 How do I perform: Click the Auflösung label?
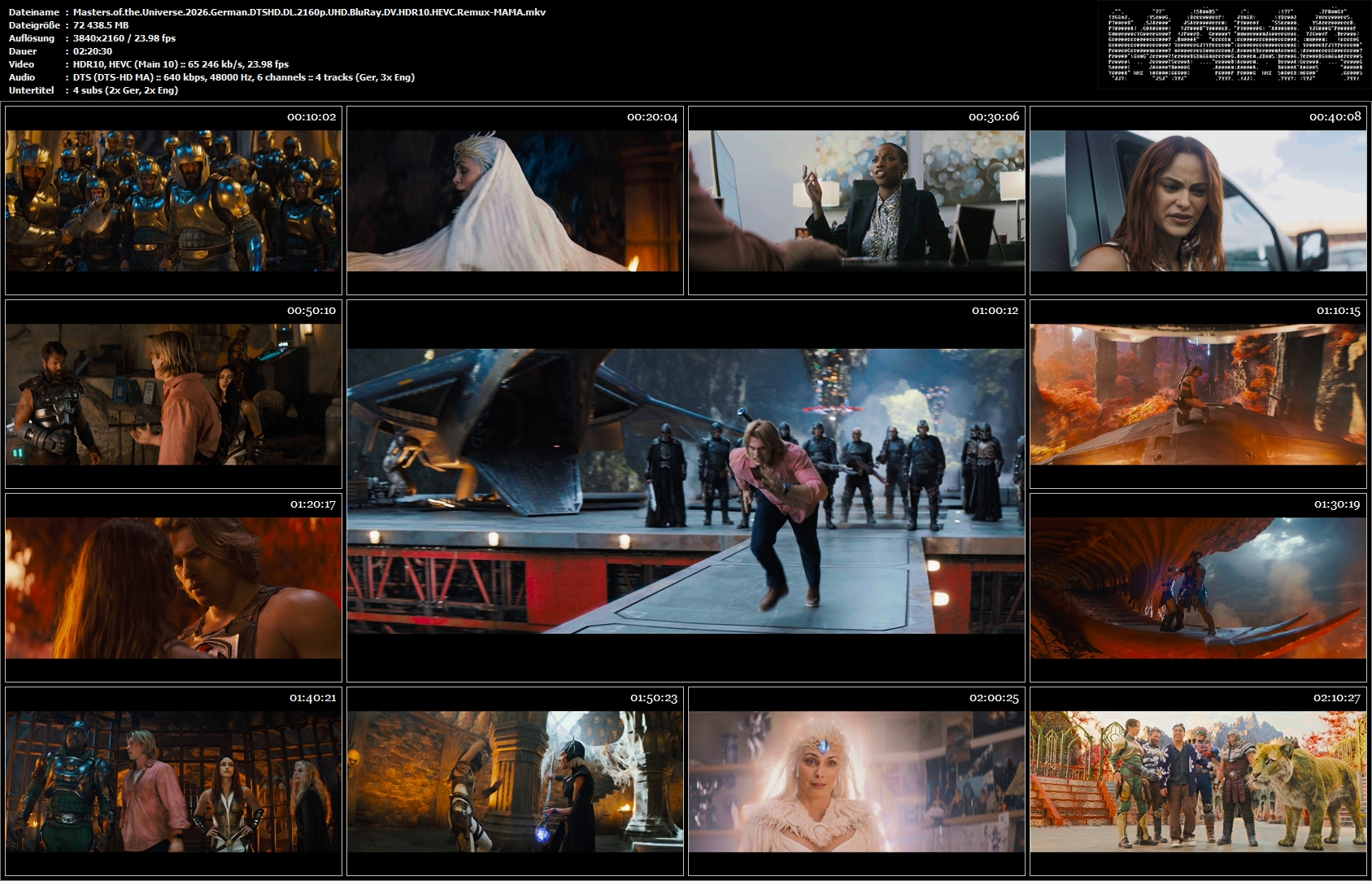pyautogui.click(x=32, y=38)
